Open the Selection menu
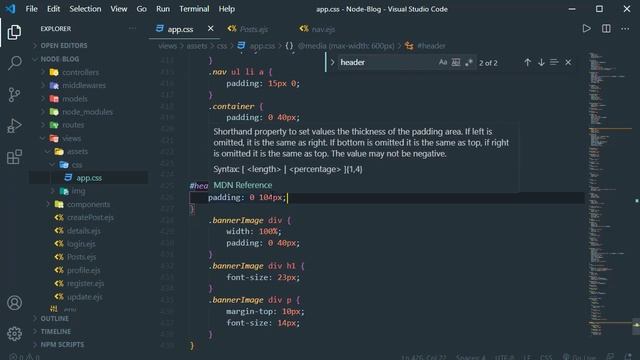Screen dimensions: 640x360 click(85, 9)
